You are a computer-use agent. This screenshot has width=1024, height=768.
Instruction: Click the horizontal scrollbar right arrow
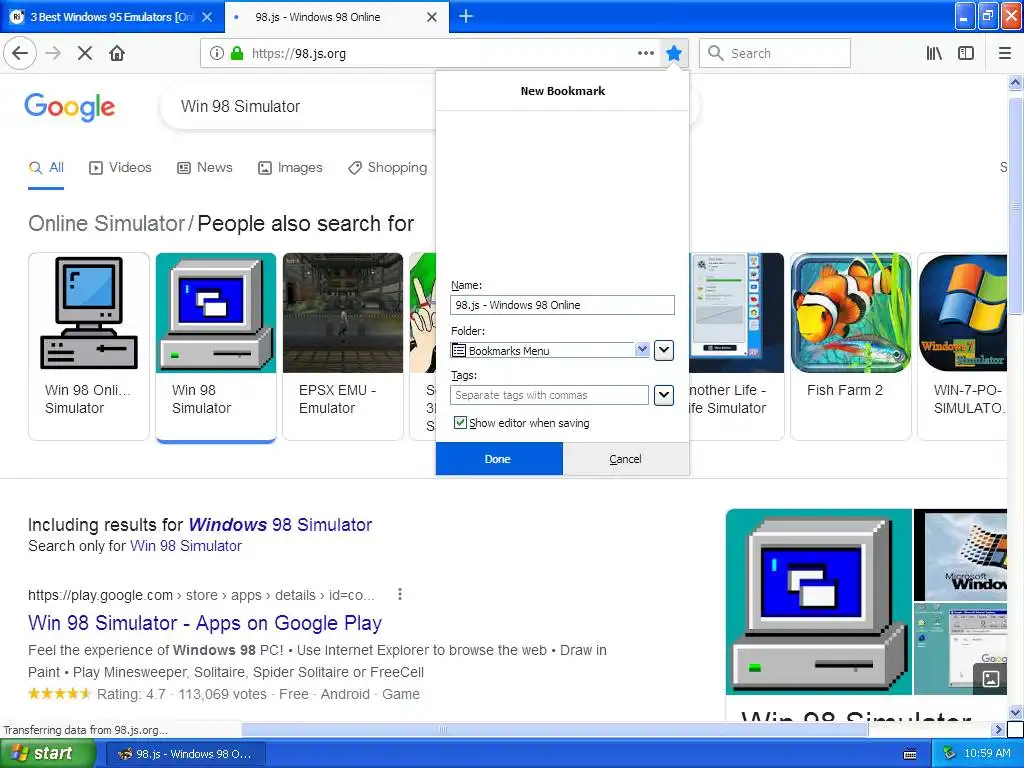[x=998, y=729]
